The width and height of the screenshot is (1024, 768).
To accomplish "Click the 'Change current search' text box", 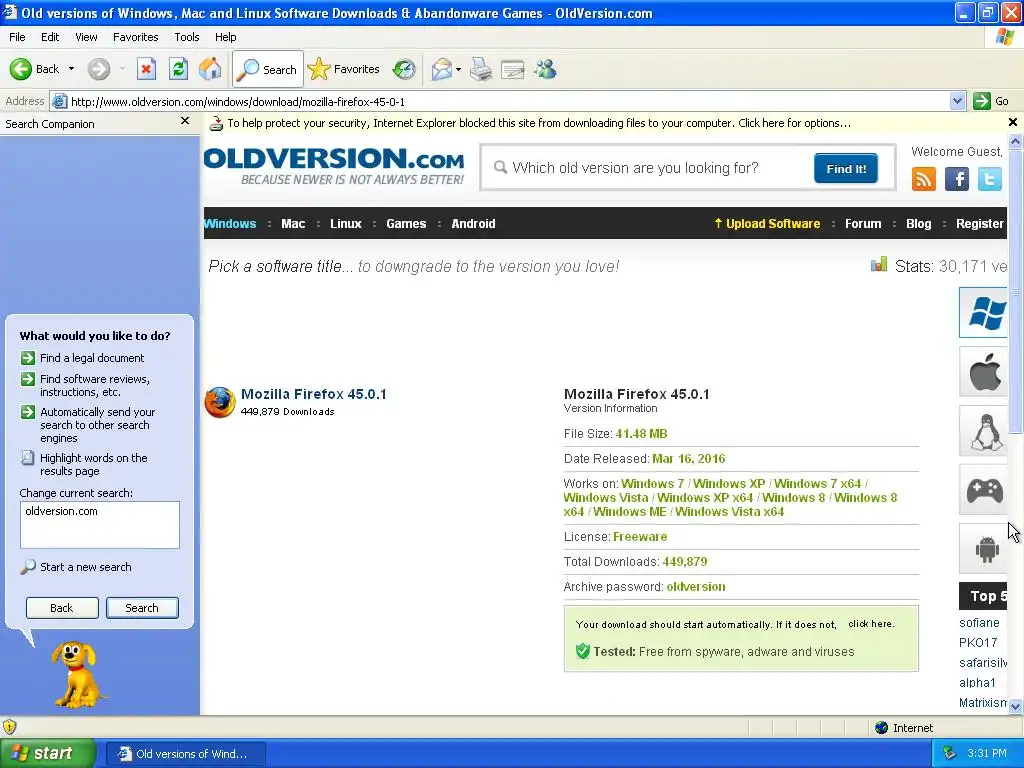I will (100, 524).
